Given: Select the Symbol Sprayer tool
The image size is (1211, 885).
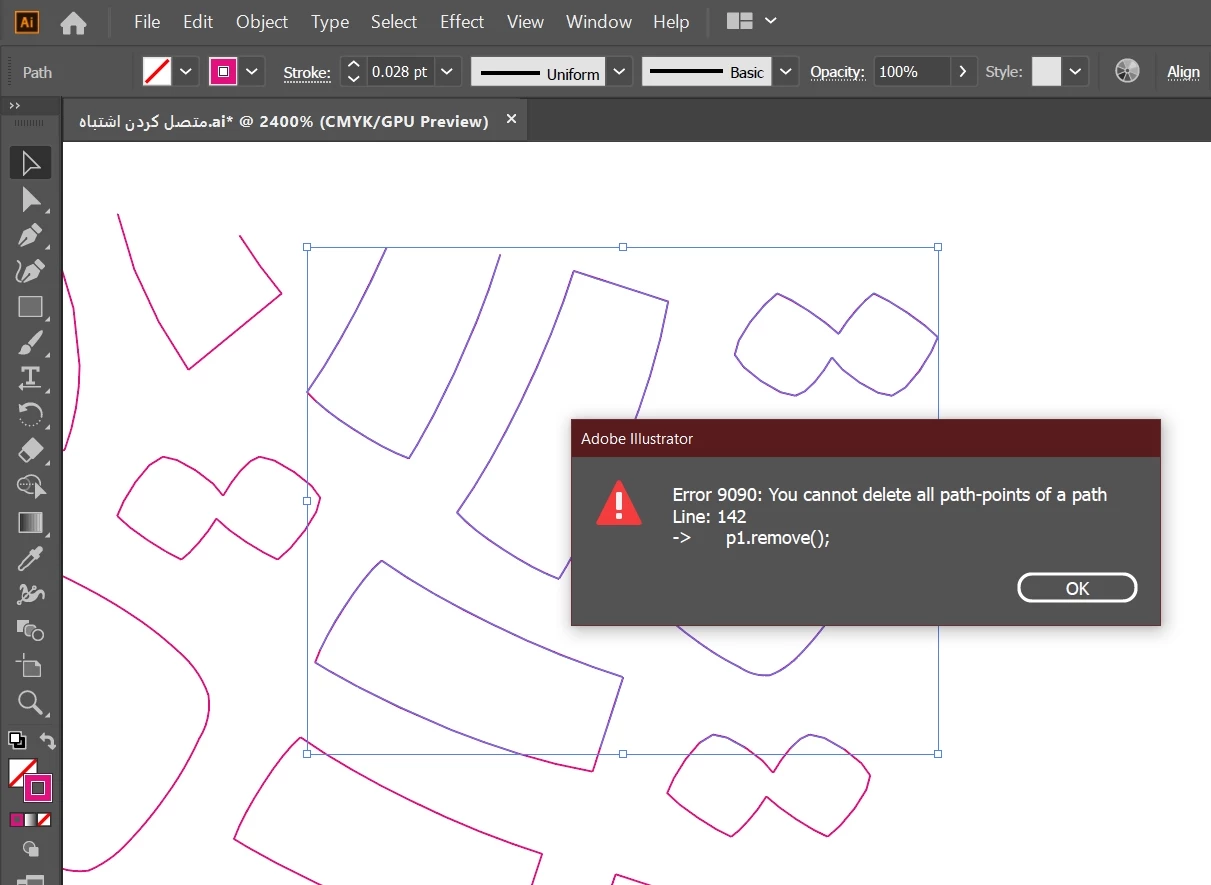Looking at the screenshot, I should pos(30,594).
